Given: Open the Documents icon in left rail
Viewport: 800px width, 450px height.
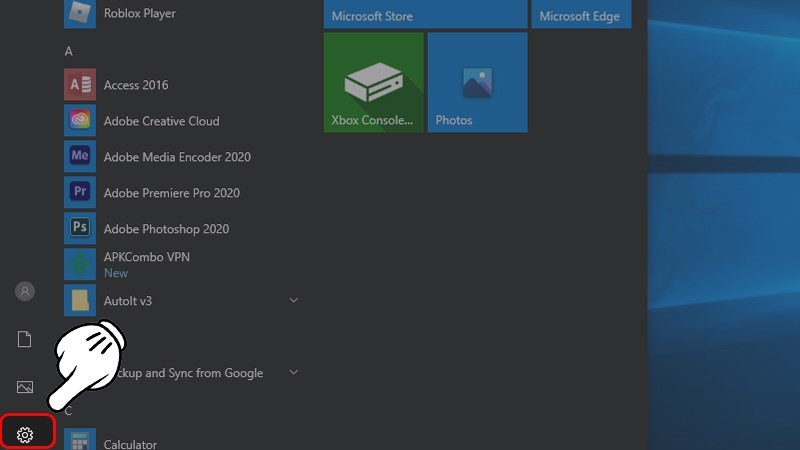Looking at the screenshot, I should pos(25,339).
